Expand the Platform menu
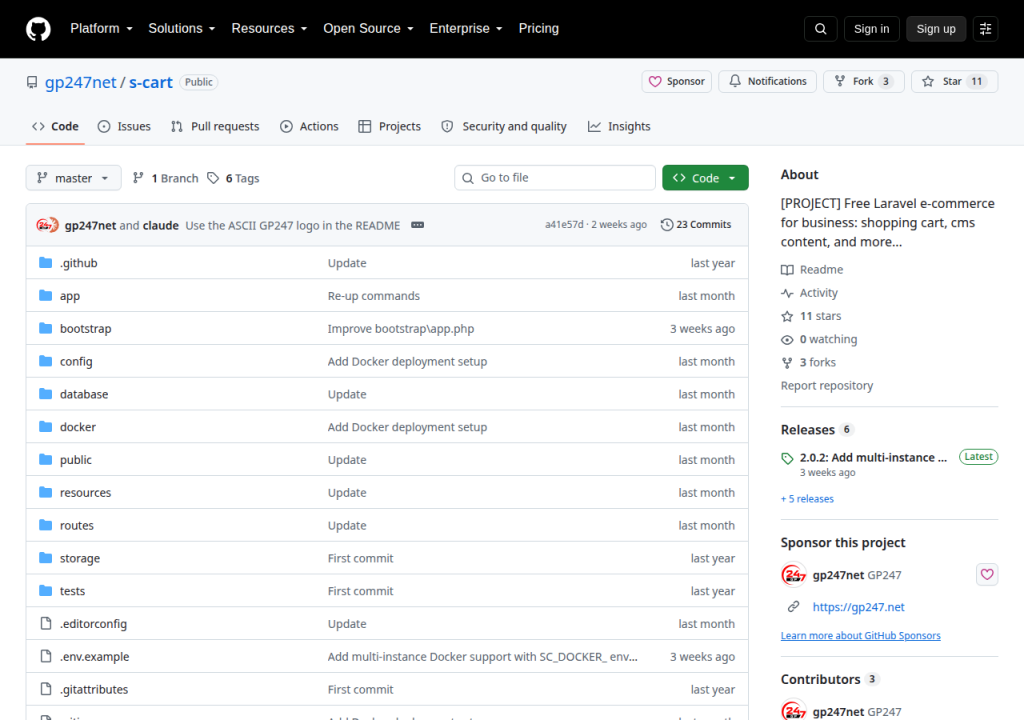The image size is (1024, 720). click(101, 29)
